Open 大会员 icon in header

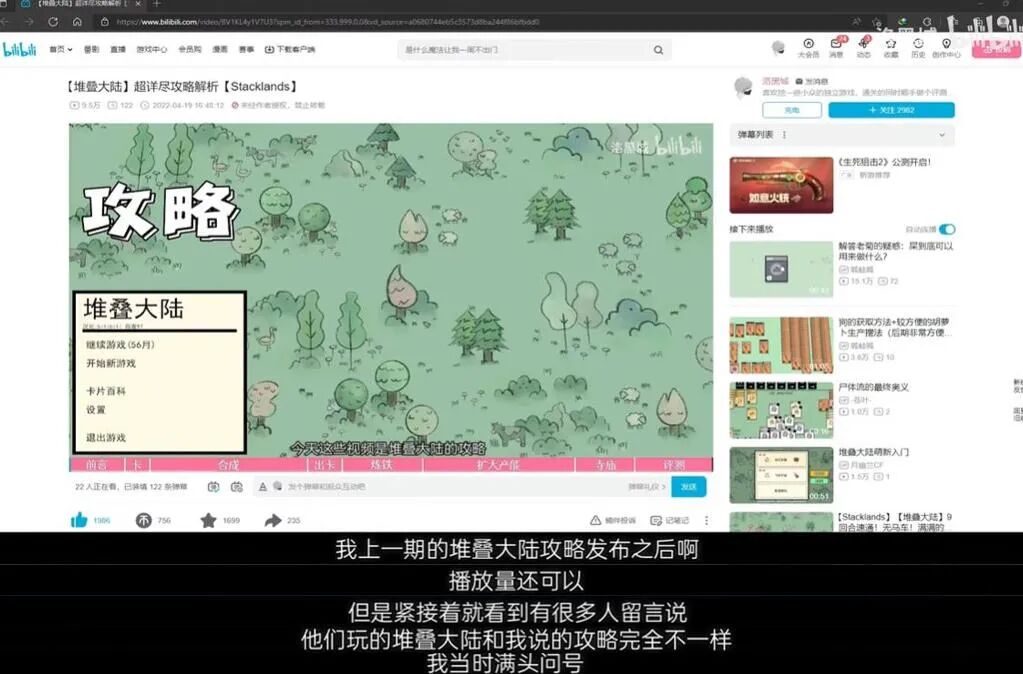(808, 48)
